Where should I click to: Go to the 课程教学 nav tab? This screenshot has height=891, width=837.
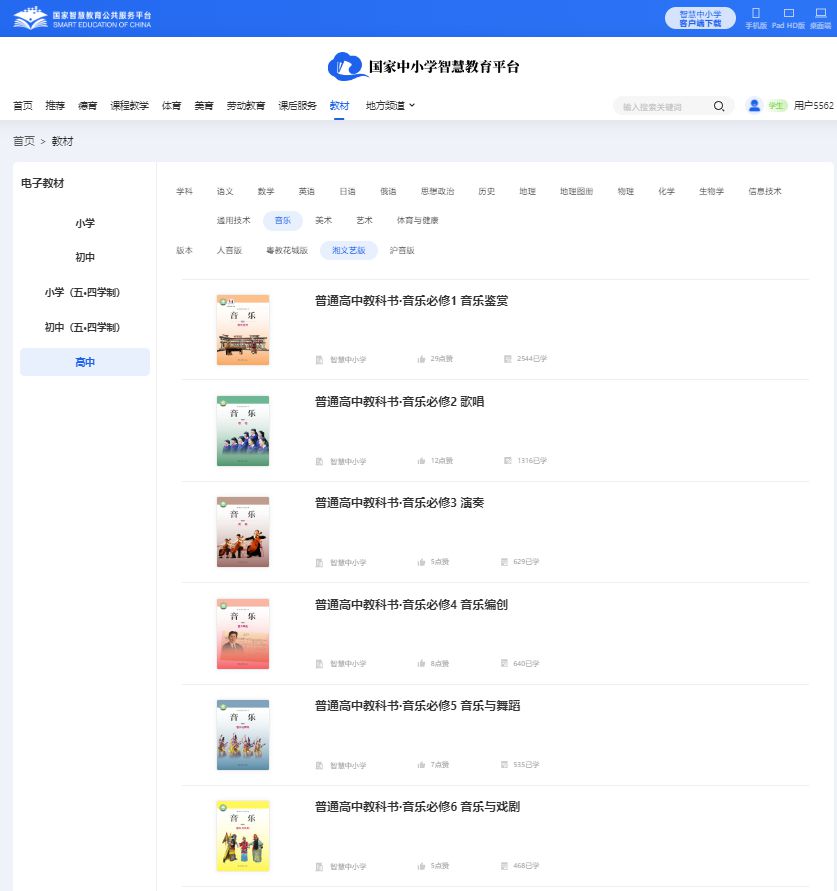tap(129, 105)
